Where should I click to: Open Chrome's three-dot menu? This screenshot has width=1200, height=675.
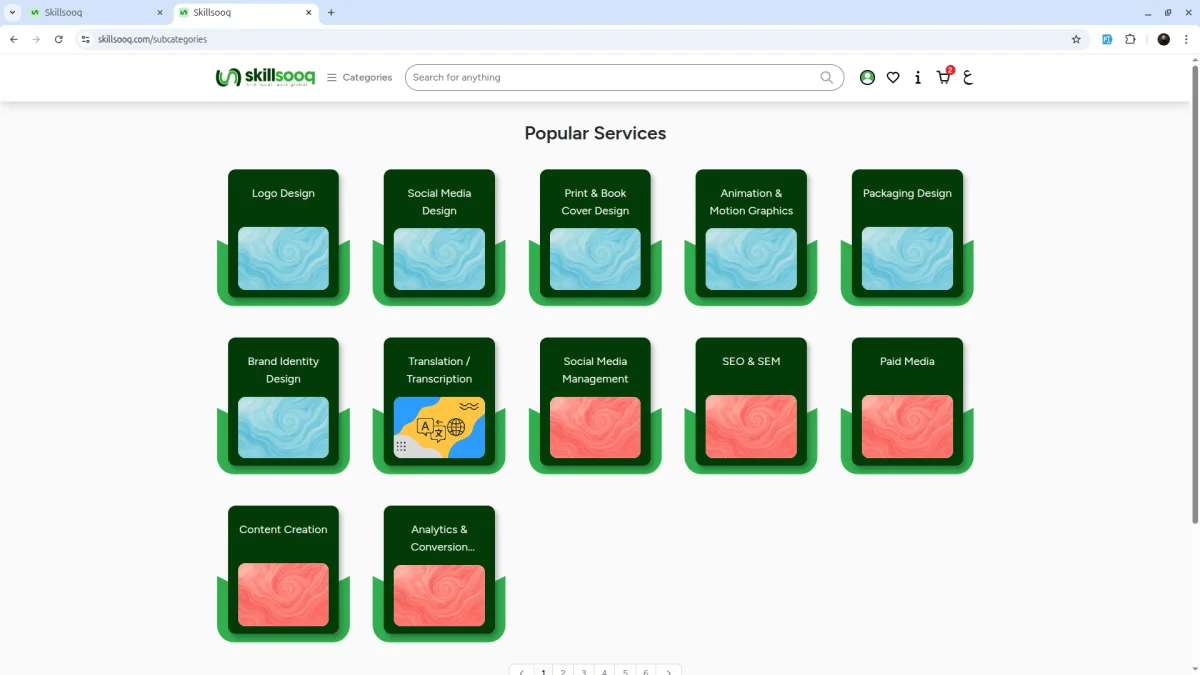point(1186,39)
